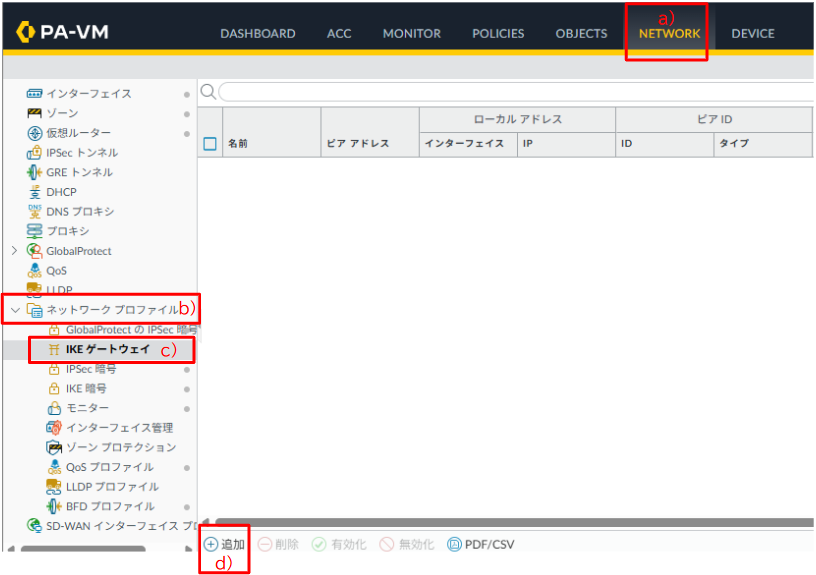Viewport: 816px width, 575px height.
Task: Click into the search input field
Action: pos(516,92)
